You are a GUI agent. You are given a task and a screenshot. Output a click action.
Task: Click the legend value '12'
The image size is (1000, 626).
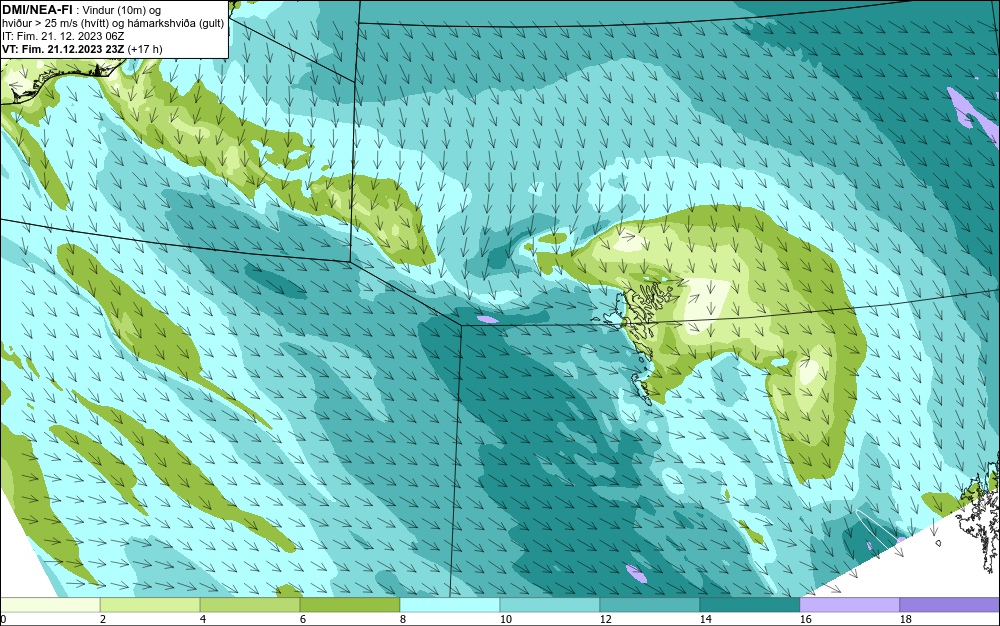pos(606,619)
